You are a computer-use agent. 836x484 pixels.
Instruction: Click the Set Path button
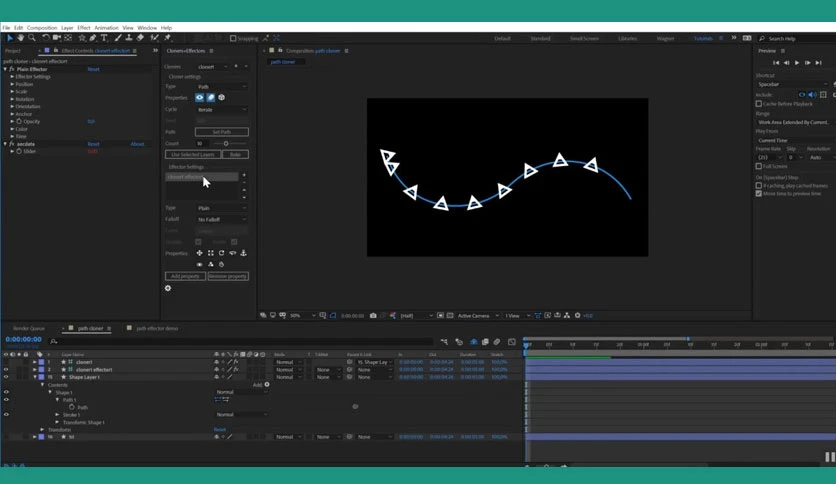pyautogui.click(x=222, y=132)
